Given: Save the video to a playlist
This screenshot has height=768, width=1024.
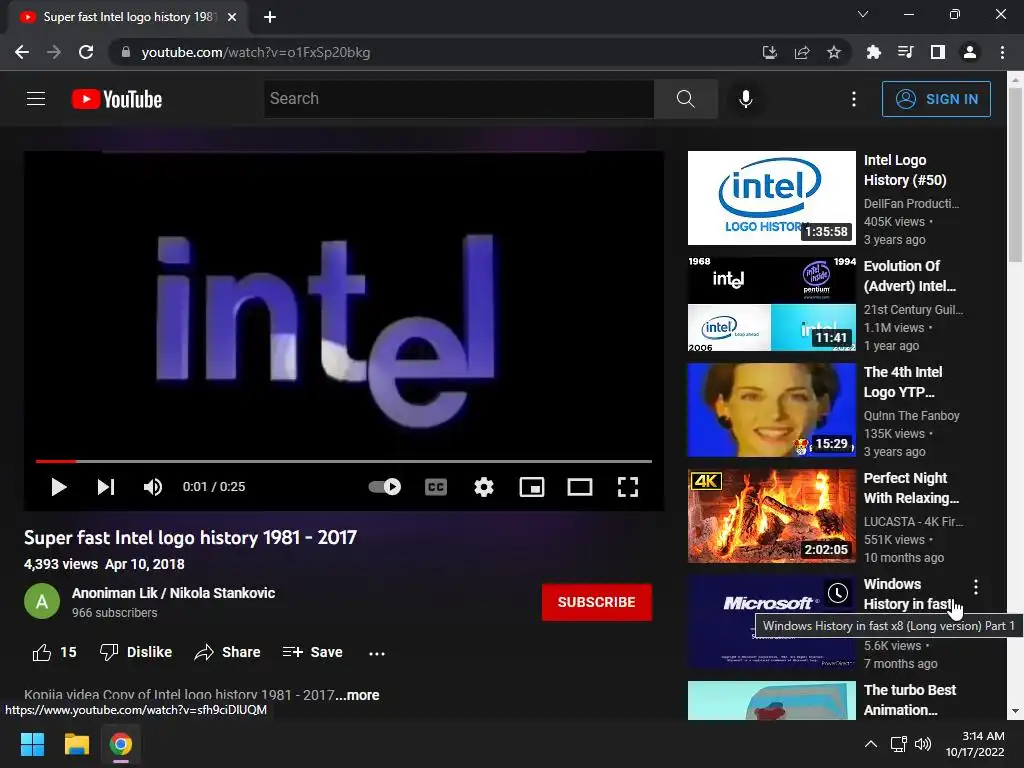Looking at the screenshot, I should pyautogui.click(x=312, y=652).
